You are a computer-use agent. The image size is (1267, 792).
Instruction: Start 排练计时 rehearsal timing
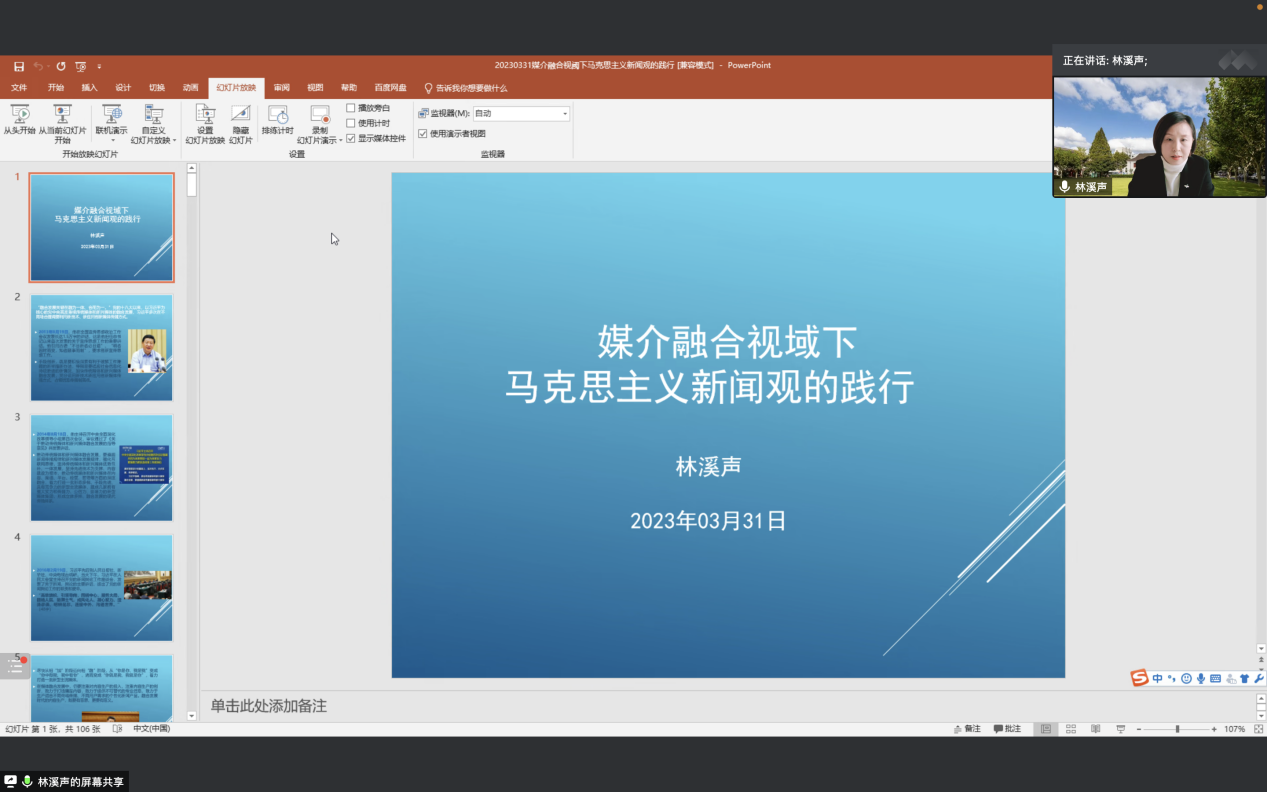pos(277,115)
